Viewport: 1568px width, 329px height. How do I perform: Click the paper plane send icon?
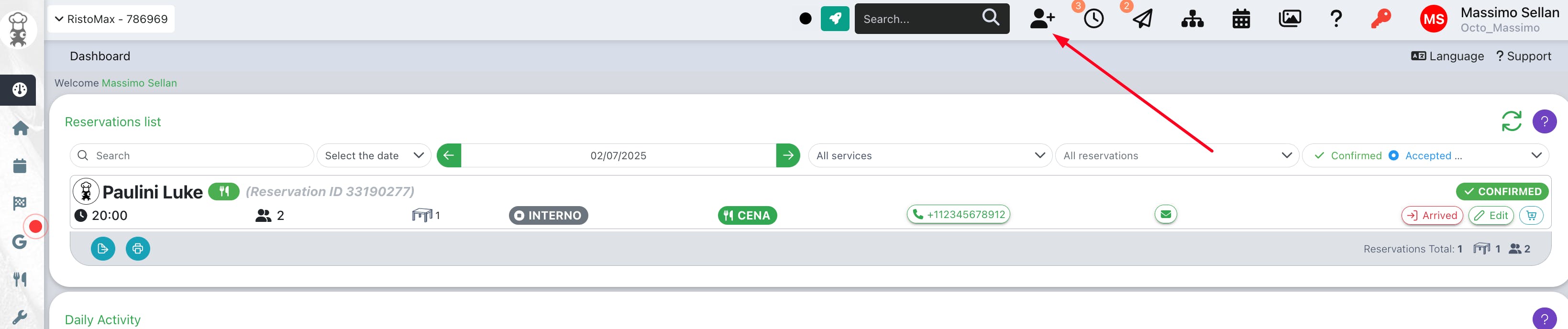1143,19
